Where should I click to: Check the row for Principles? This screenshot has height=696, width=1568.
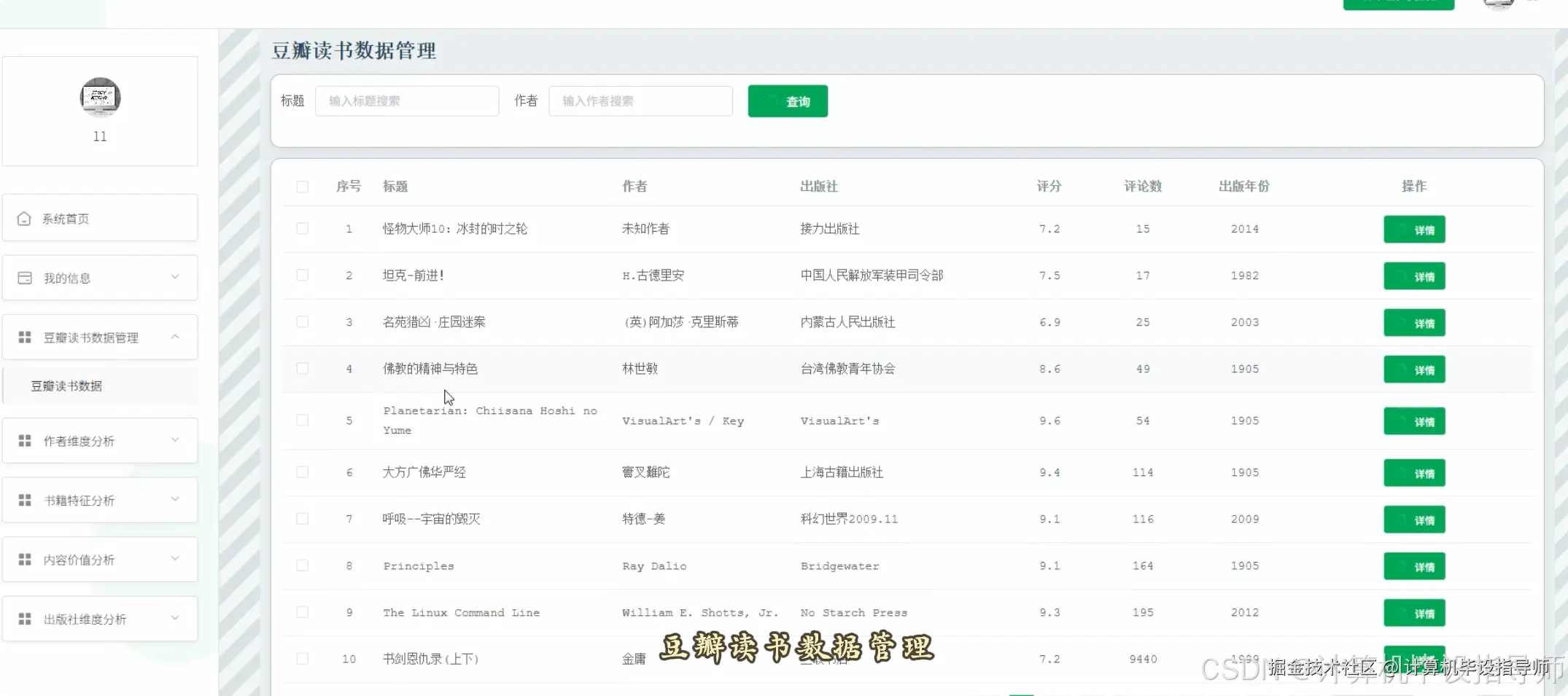(303, 566)
